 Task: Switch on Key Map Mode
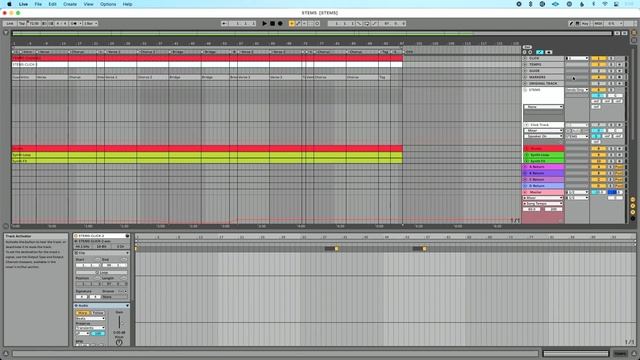click(x=585, y=24)
